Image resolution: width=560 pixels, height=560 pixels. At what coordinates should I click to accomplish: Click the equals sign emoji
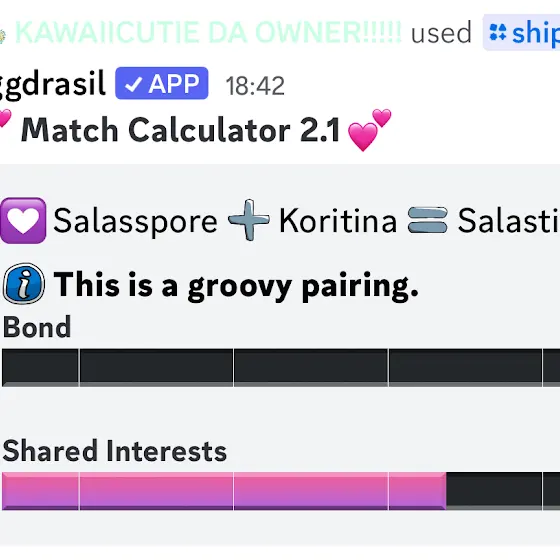pos(428,220)
